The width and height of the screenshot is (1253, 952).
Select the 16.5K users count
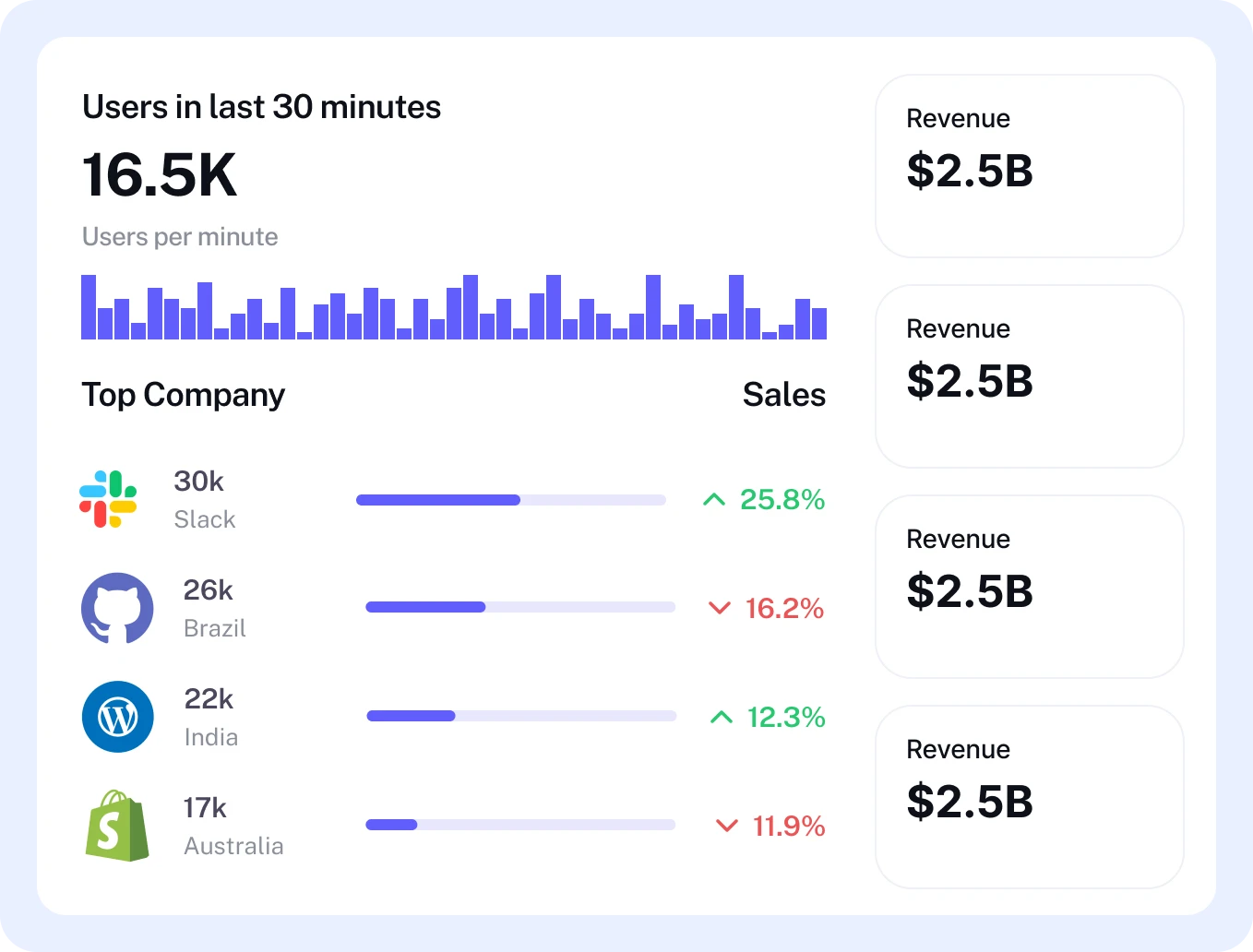(x=160, y=175)
